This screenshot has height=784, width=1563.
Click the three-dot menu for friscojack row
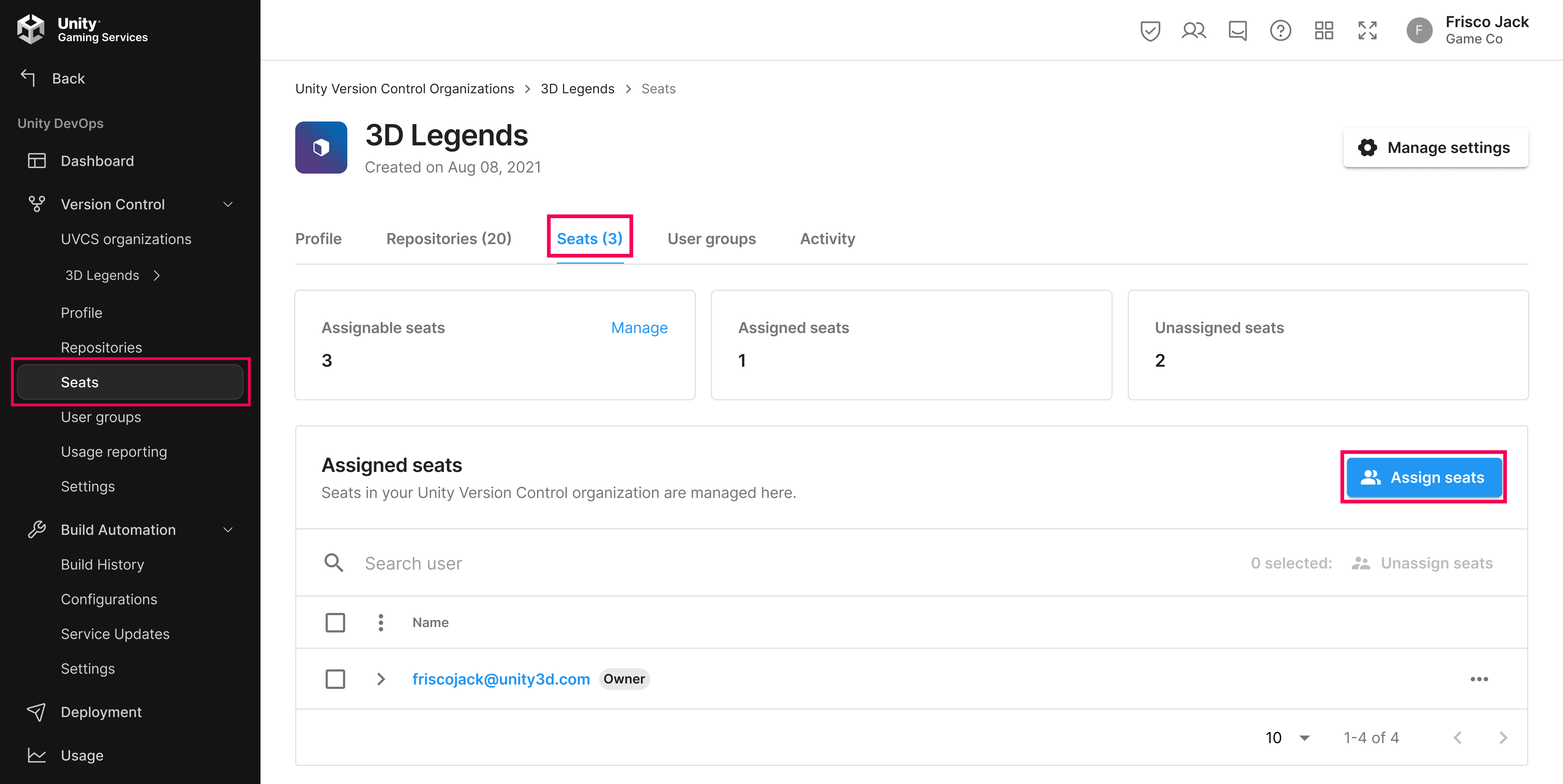(1479, 679)
